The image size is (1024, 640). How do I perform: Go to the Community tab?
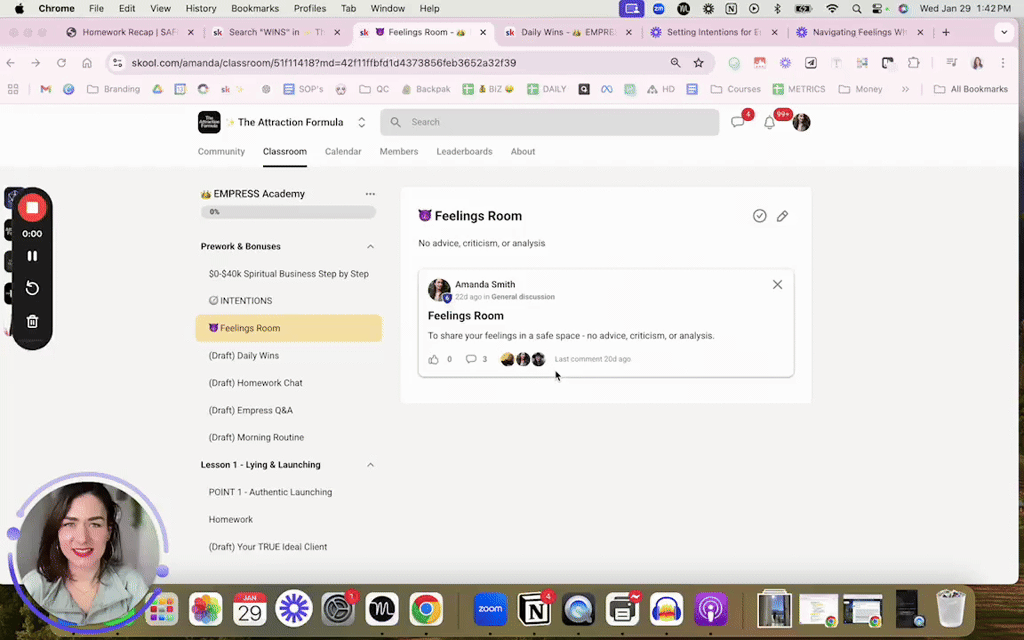pos(221,152)
